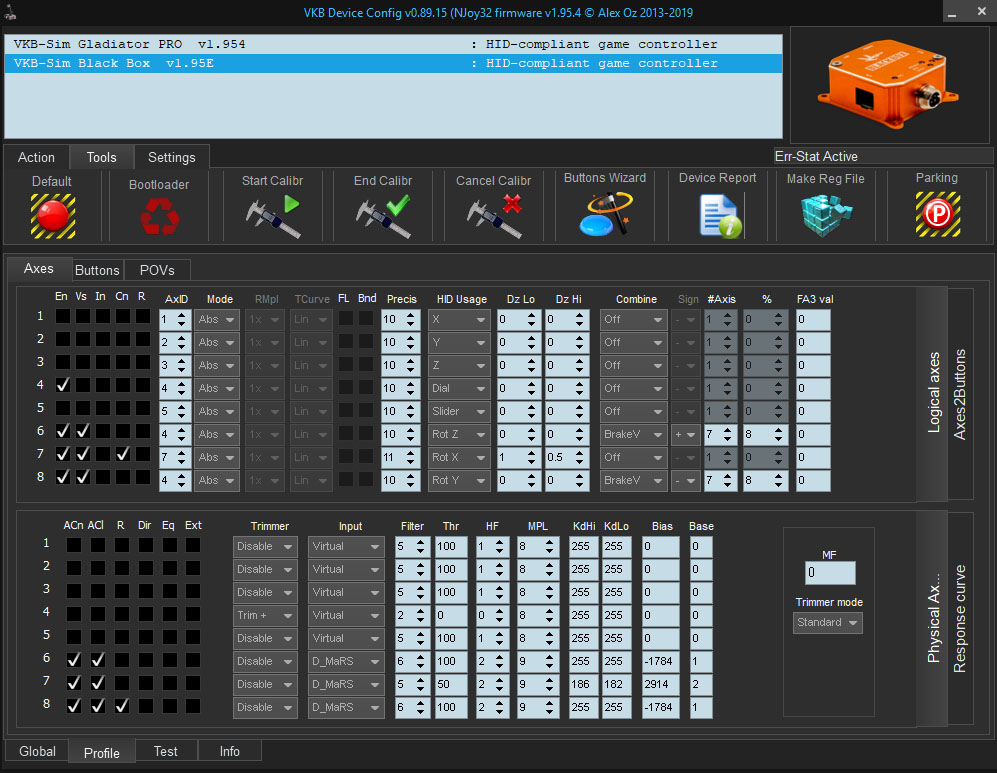Switch to the Settings tab
Screen dimensions: 997x773
pyautogui.click(x=172, y=157)
